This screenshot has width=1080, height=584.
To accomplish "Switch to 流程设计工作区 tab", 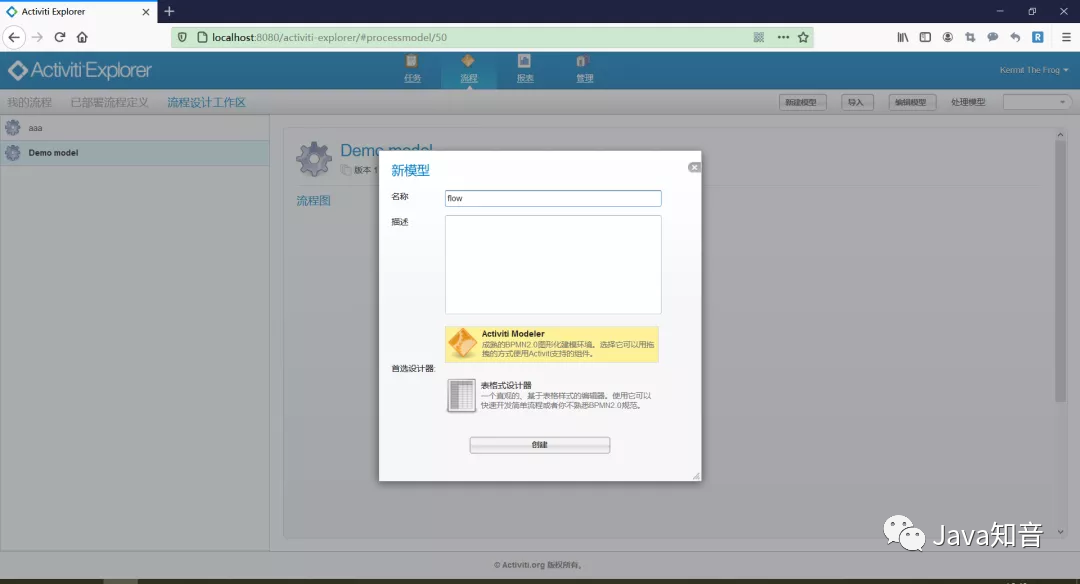I will 206,102.
